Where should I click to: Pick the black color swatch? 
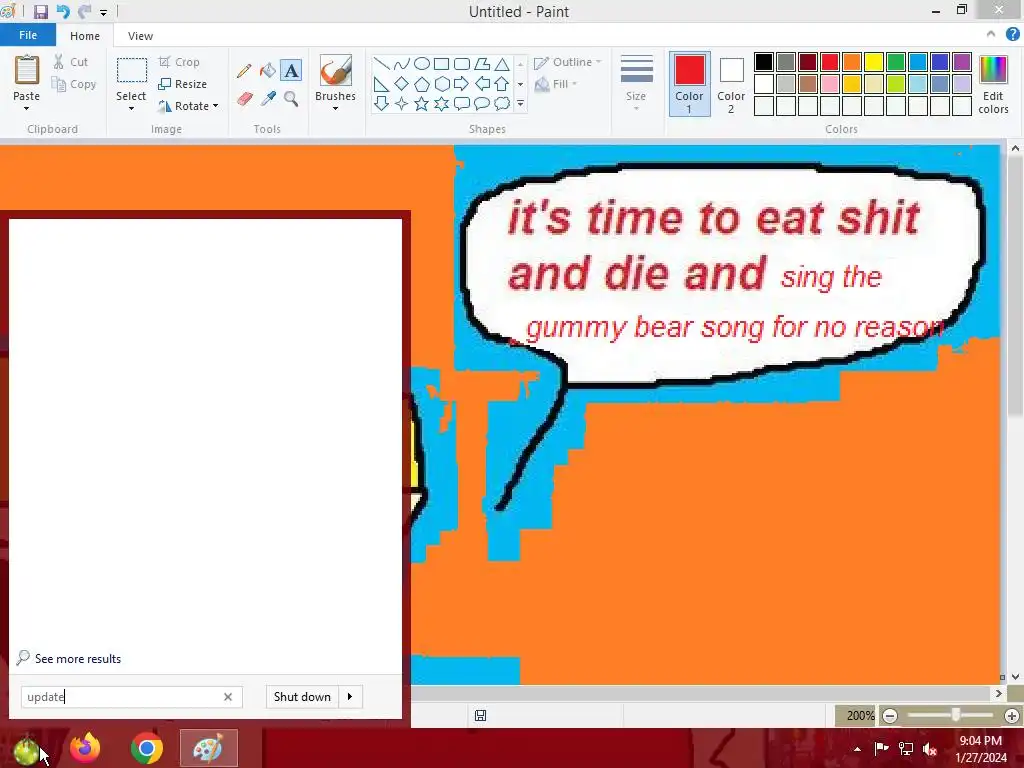(764, 62)
